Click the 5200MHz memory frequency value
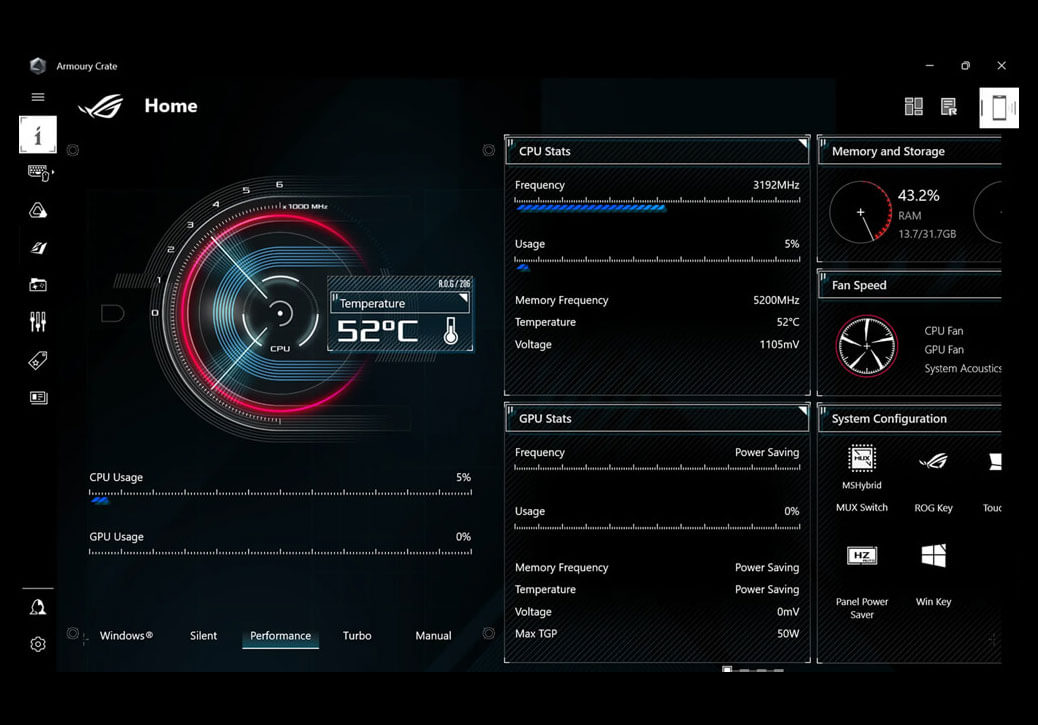 point(776,300)
